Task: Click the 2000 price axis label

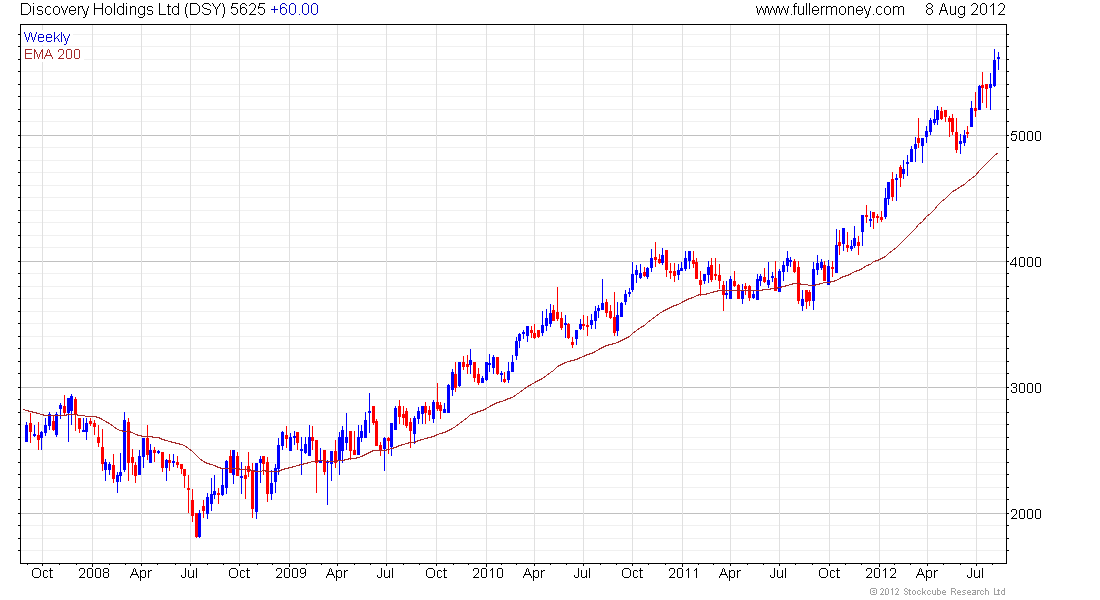Action: click(x=1026, y=514)
